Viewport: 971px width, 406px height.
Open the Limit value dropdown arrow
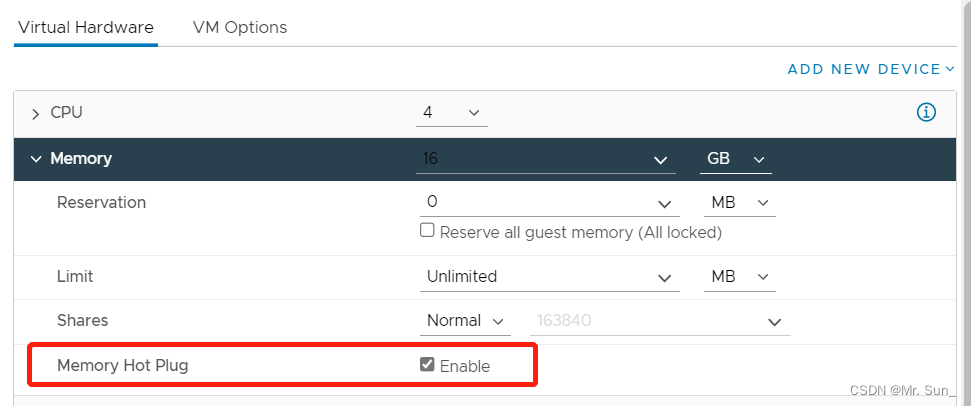point(665,277)
